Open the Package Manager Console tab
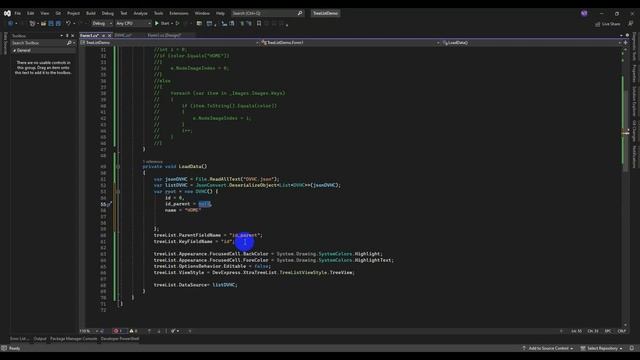The height and width of the screenshot is (360, 640). coord(73,339)
